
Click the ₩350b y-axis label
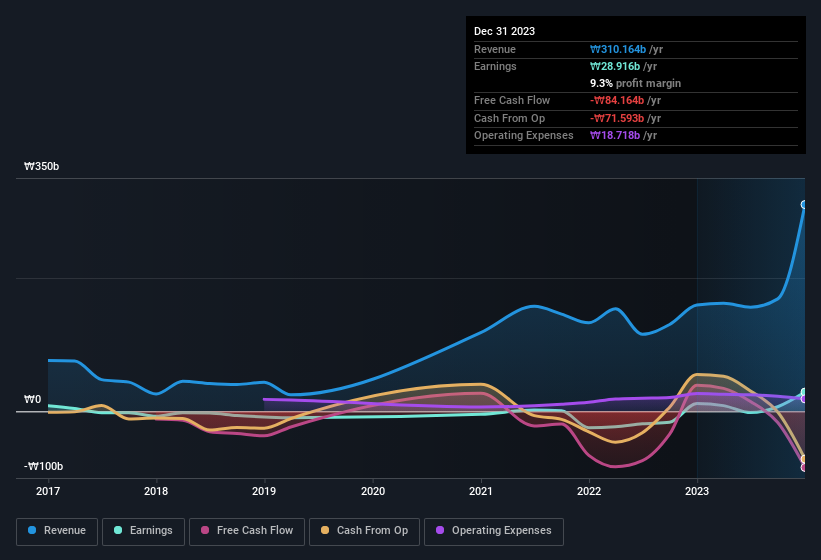tap(42, 167)
